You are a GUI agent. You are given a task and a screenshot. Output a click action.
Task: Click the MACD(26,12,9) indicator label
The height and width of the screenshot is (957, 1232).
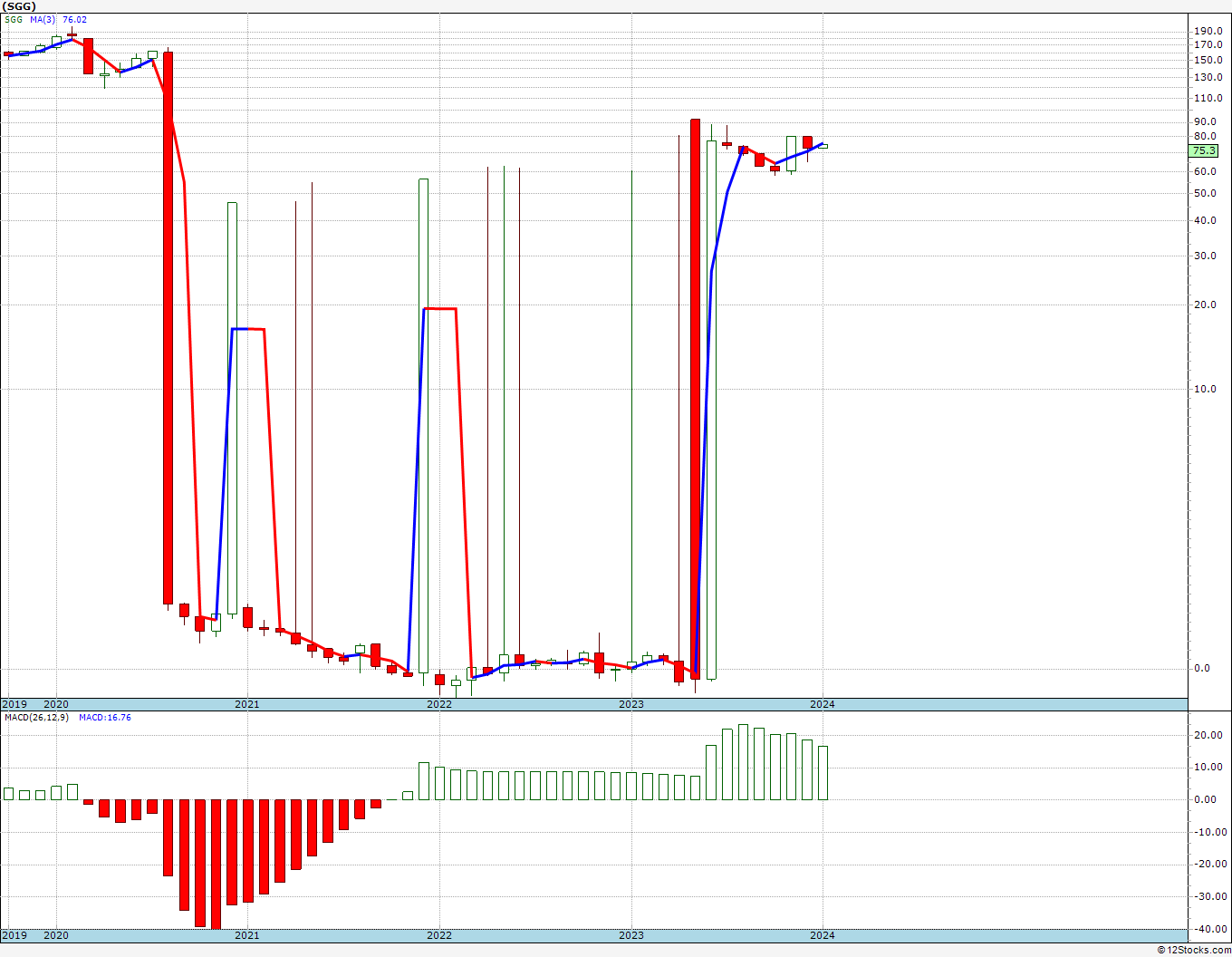pos(38,718)
